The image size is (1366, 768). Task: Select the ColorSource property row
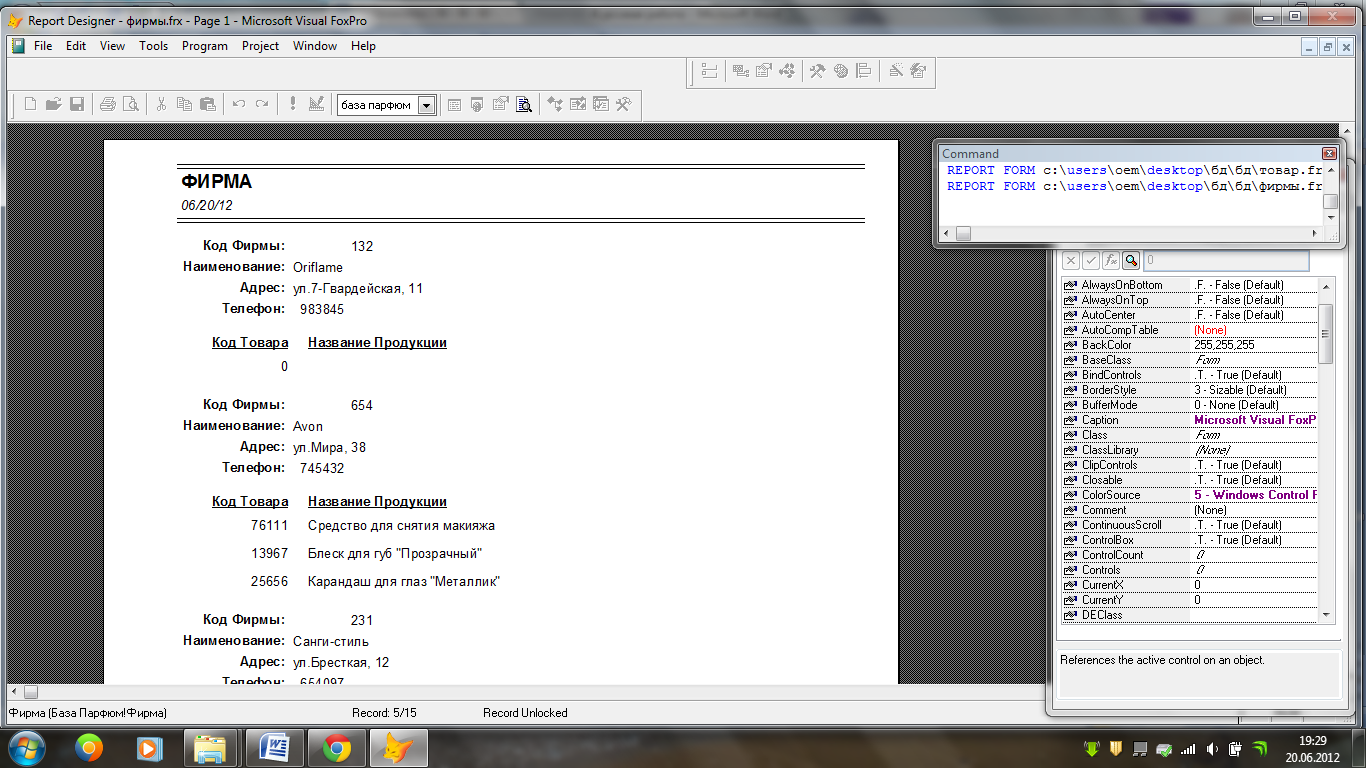pos(1190,495)
